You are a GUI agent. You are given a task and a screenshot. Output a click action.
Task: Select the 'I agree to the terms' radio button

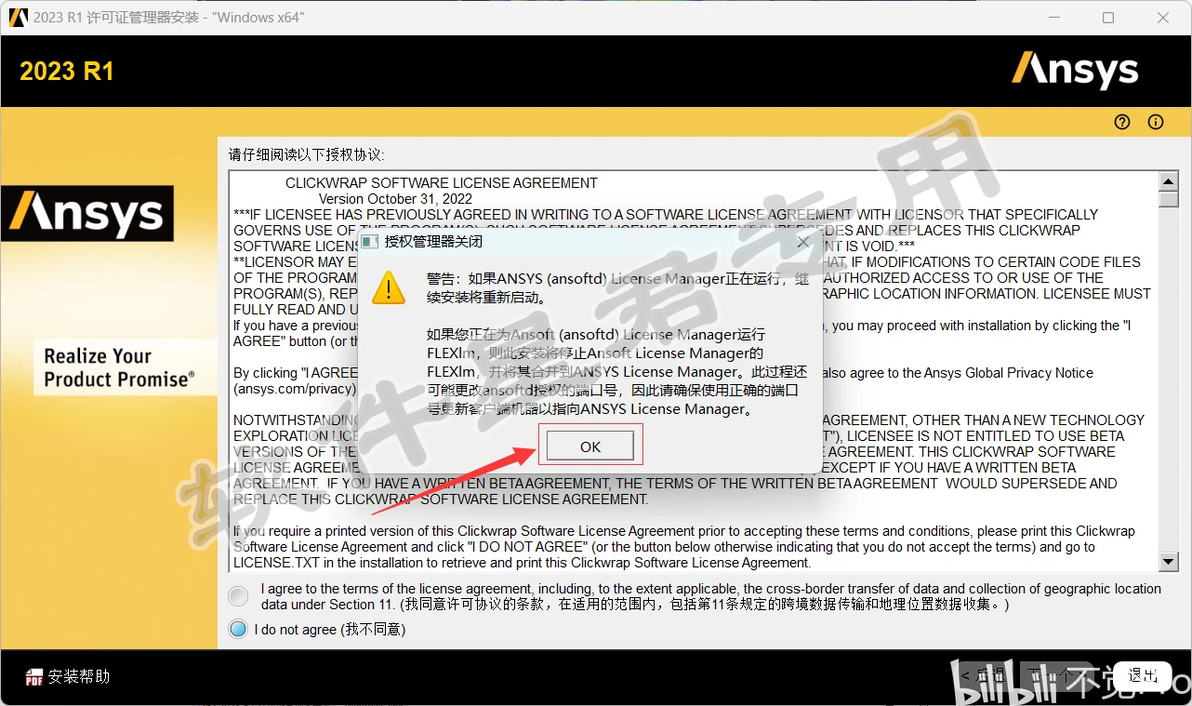[238, 597]
